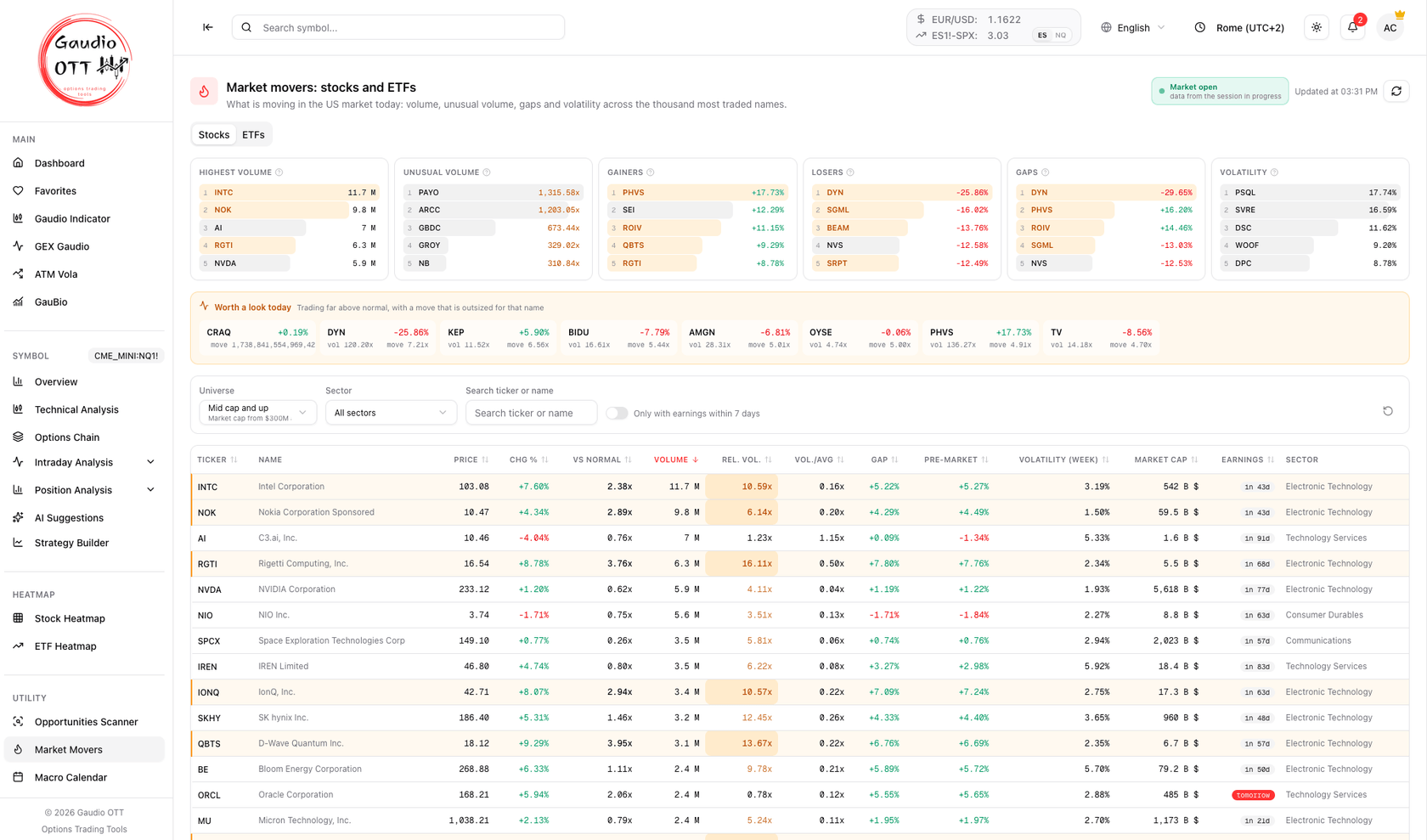The height and width of the screenshot is (840, 1427).
Task: Click the CME_MINI:NQ1! symbol badge
Action: pyautogui.click(x=126, y=356)
